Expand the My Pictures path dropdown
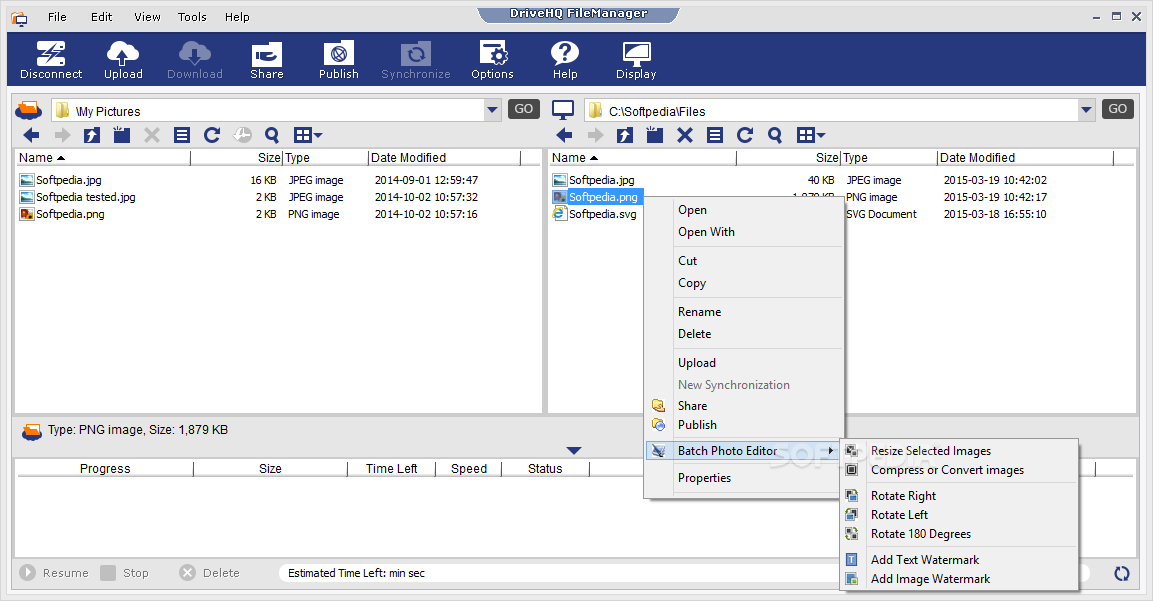Screen dimensions: 1153x601 coord(492,110)
